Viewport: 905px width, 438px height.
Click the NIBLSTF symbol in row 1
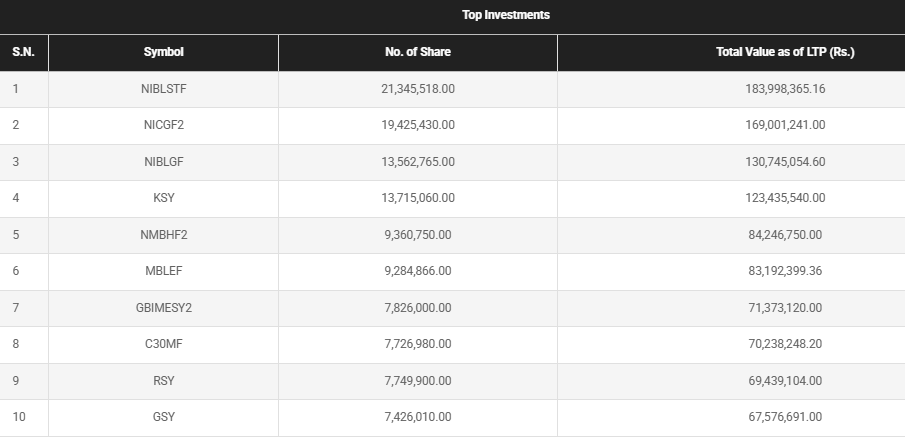click(164, 89)
